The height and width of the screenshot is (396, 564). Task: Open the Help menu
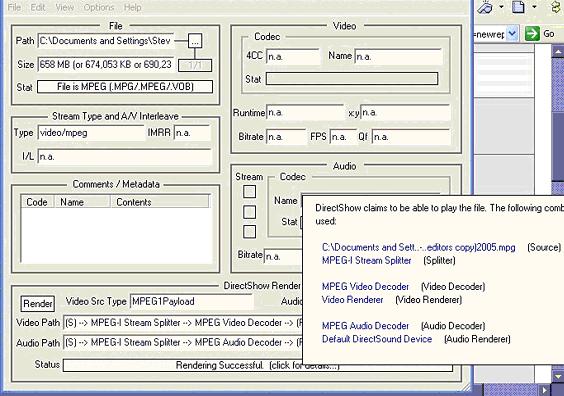132,7
